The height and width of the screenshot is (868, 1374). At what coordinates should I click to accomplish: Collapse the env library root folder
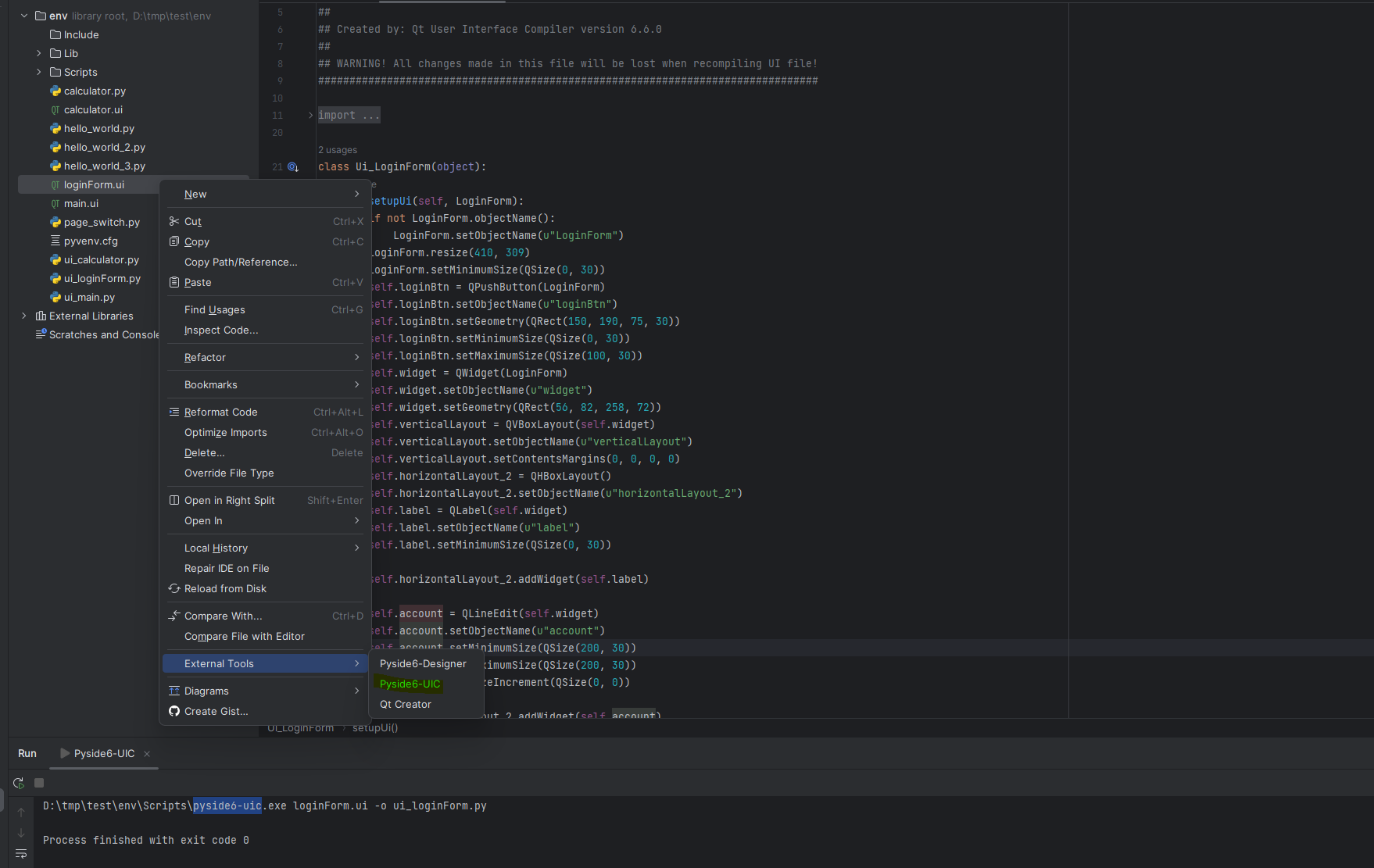pos(24,16)
